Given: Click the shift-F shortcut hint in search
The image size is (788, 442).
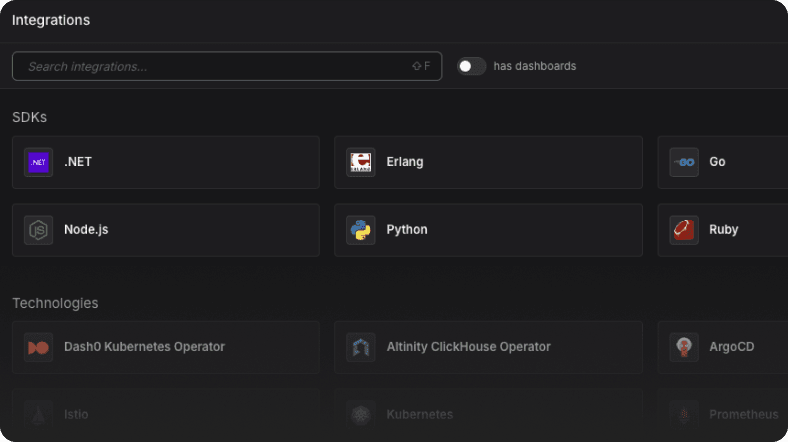Looking at the screenshot, I should pos(421,66).
